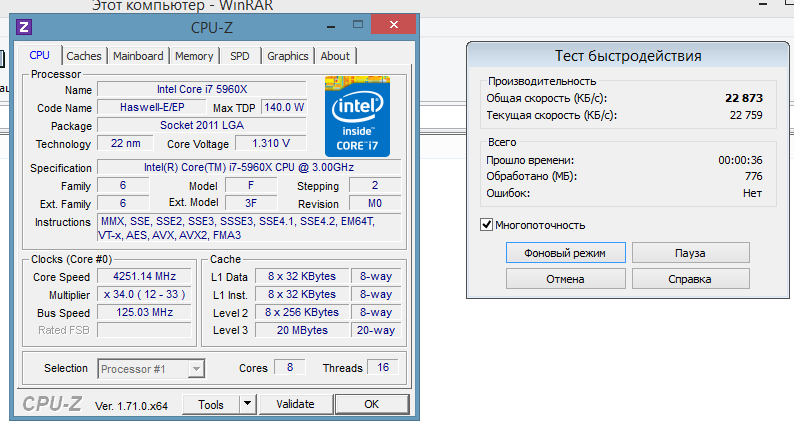Click the Level 2 8 x 256 KBytes value

coord(302,312)
